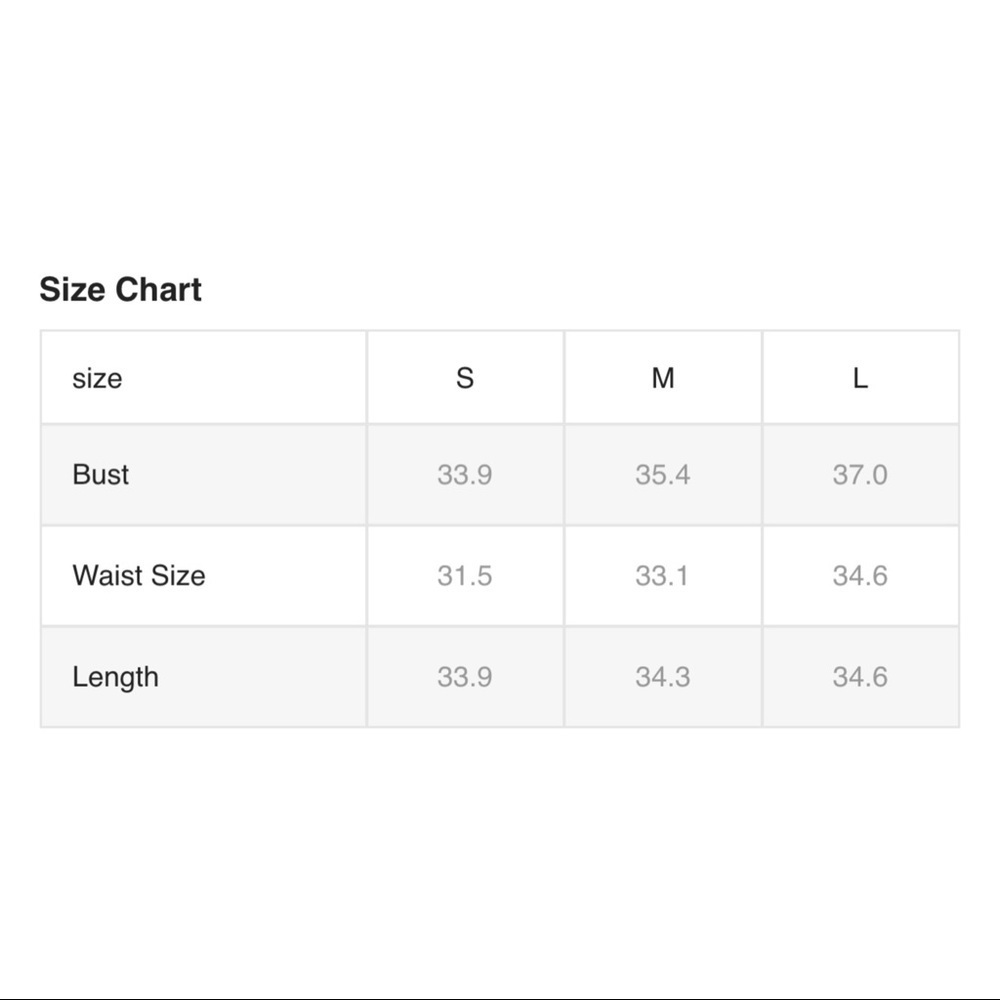This screenshot has height=1000, width=1000.
Task: Click Waist Size value 33.1
Action: point(662,576)
